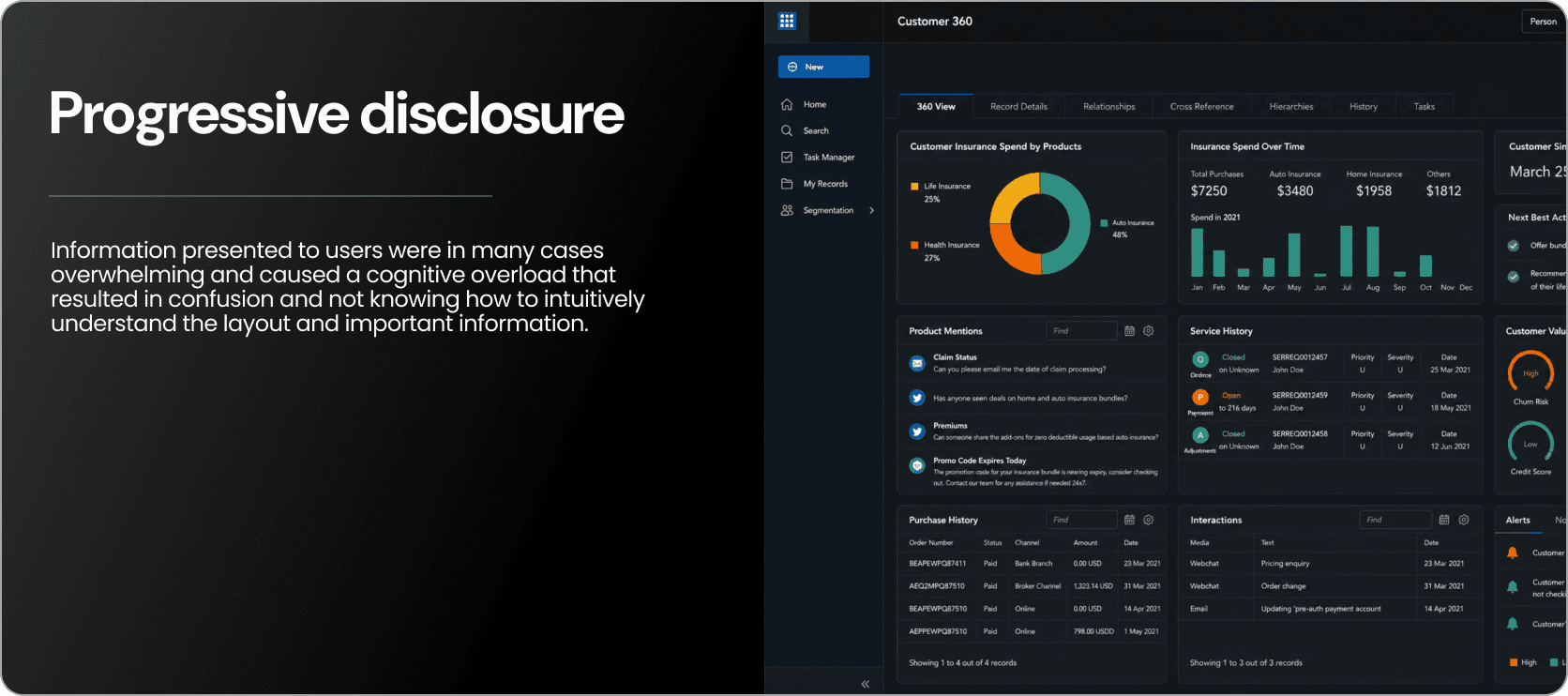Image resolution: width=1568 pixels, height=696 pixels.
Task: Open My Records in the sidebar
Action: coord(824,184)
